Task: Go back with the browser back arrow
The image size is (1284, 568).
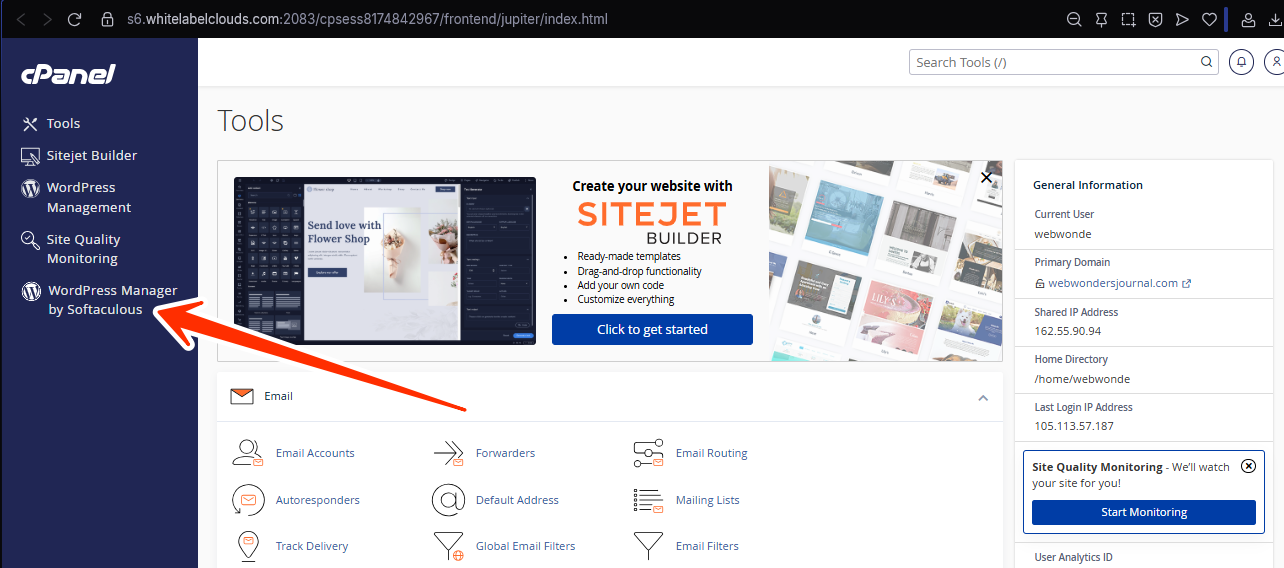Action: tap(21, 19)
